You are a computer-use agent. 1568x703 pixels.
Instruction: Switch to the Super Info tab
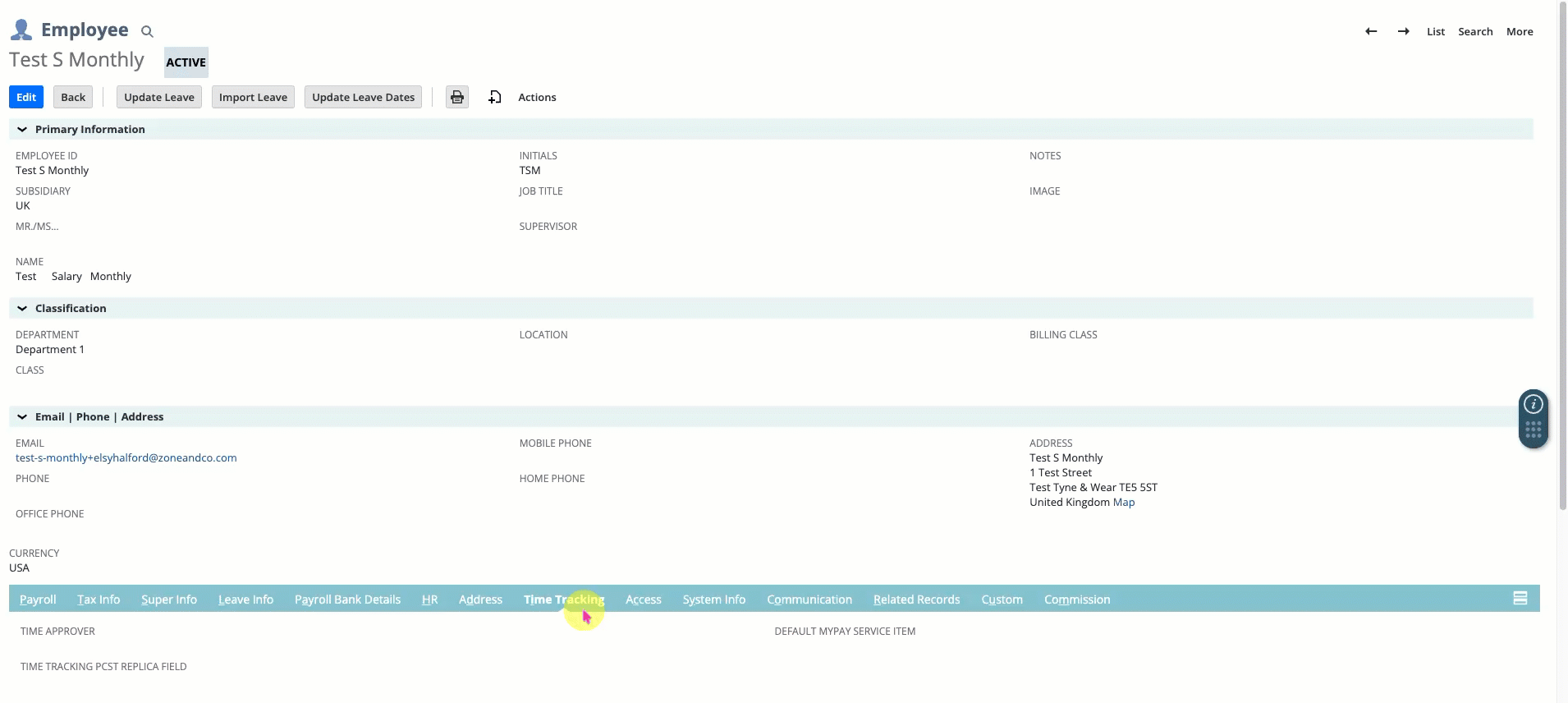point(169,600)
